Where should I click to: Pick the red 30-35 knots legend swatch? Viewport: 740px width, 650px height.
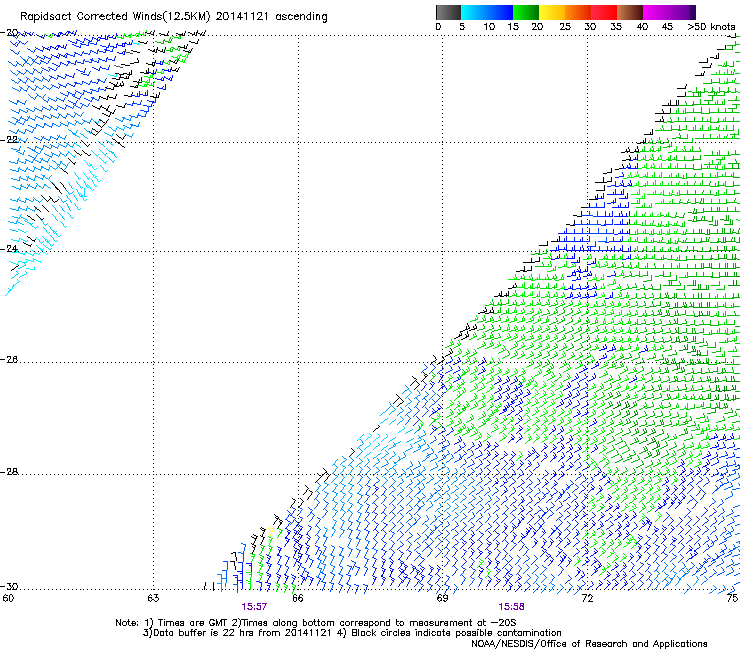coord(604,12)
